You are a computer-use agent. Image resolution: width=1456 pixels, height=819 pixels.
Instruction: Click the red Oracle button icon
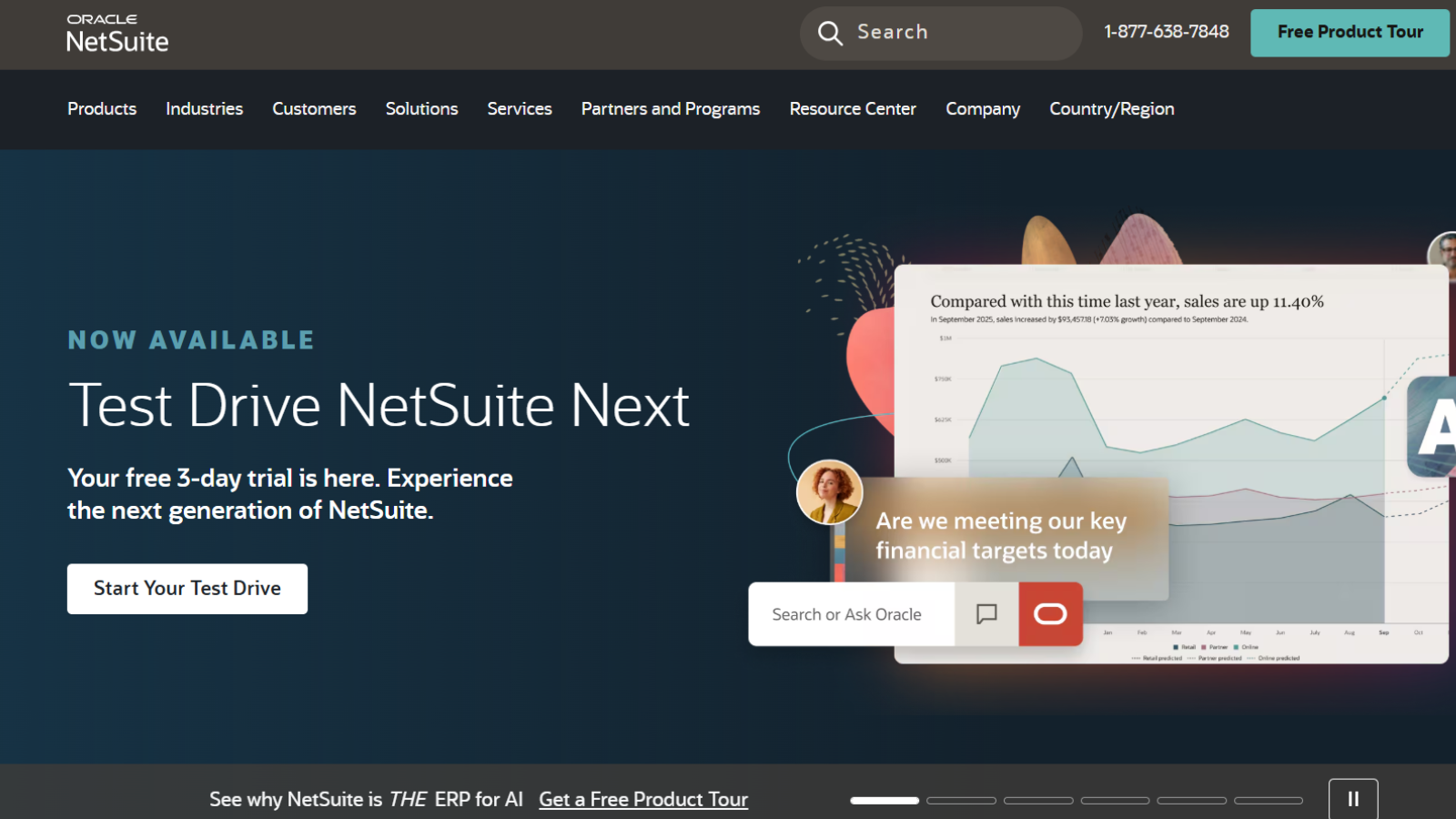coord(1050,614)
